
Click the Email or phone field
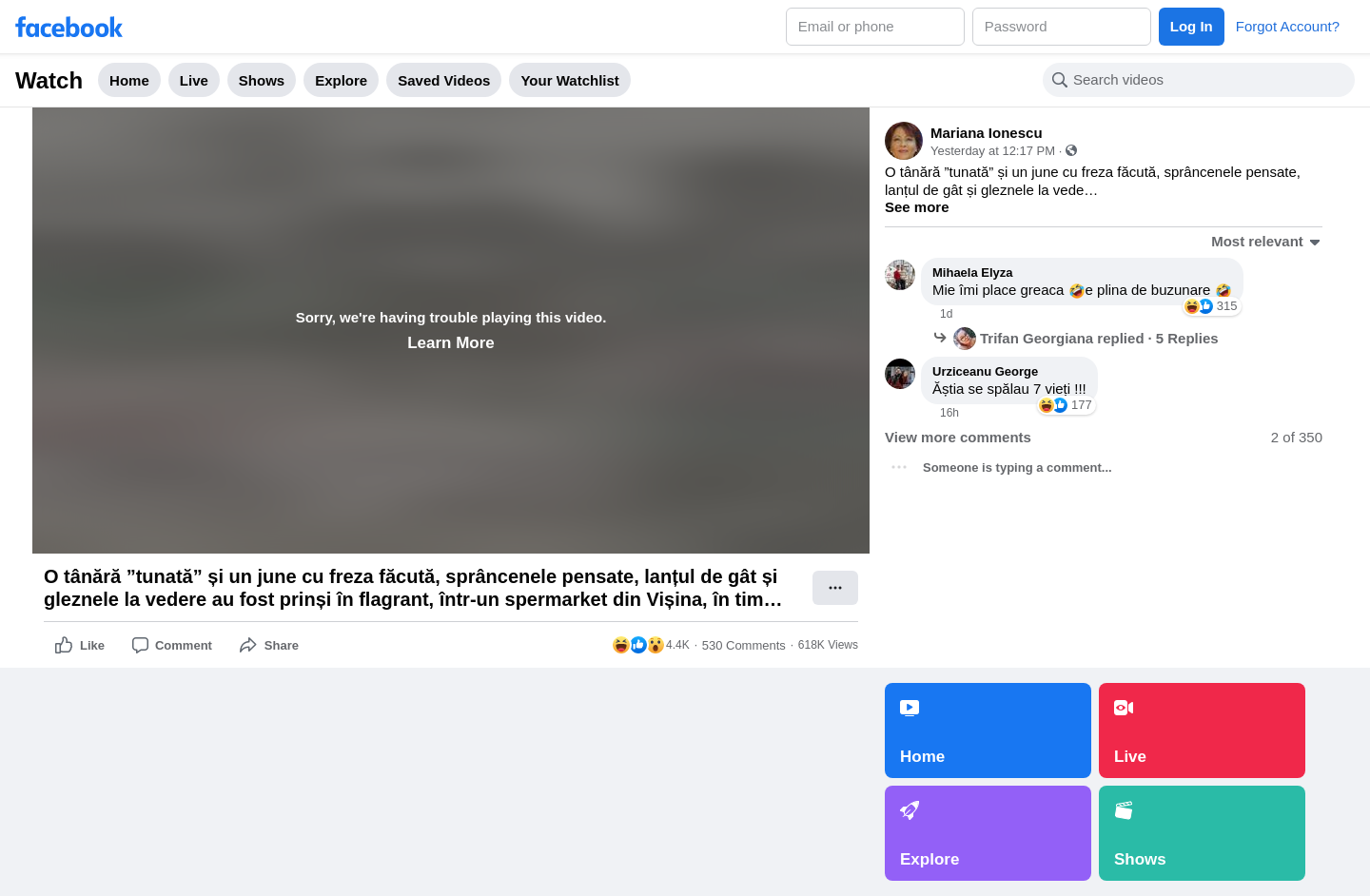point(875,27)
